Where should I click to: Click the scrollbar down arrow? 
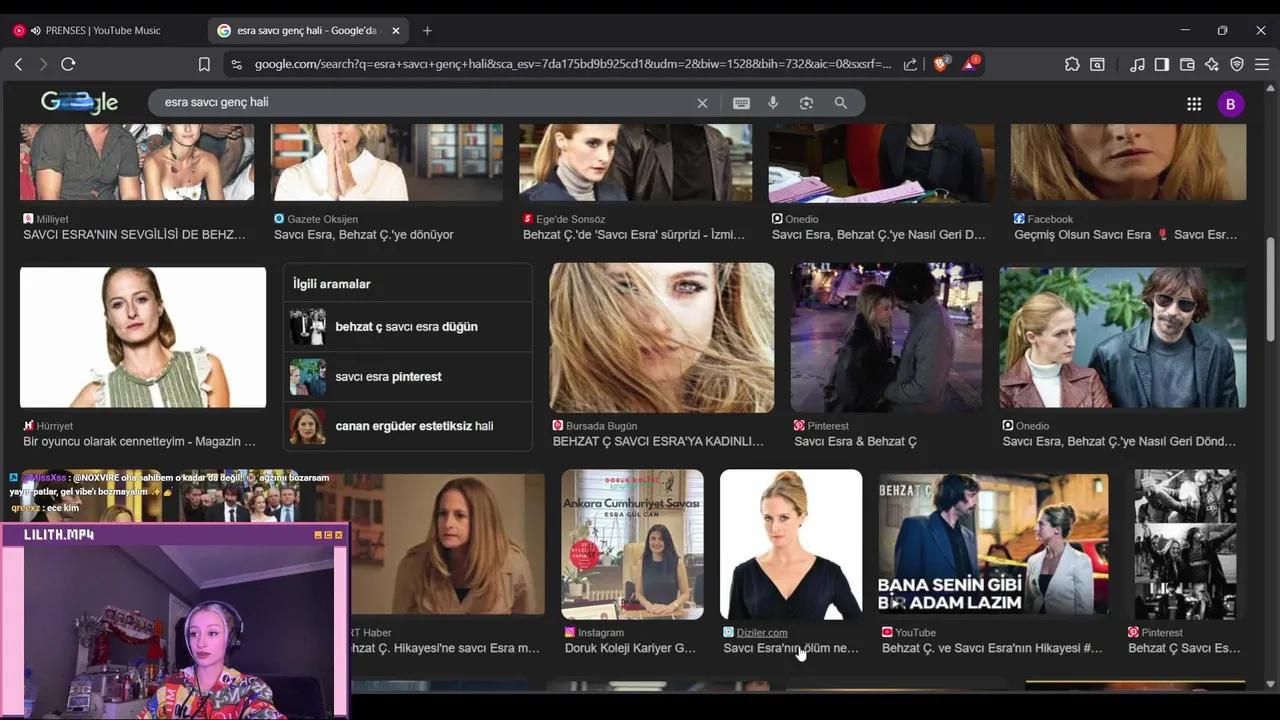[x=1270, y=684]
